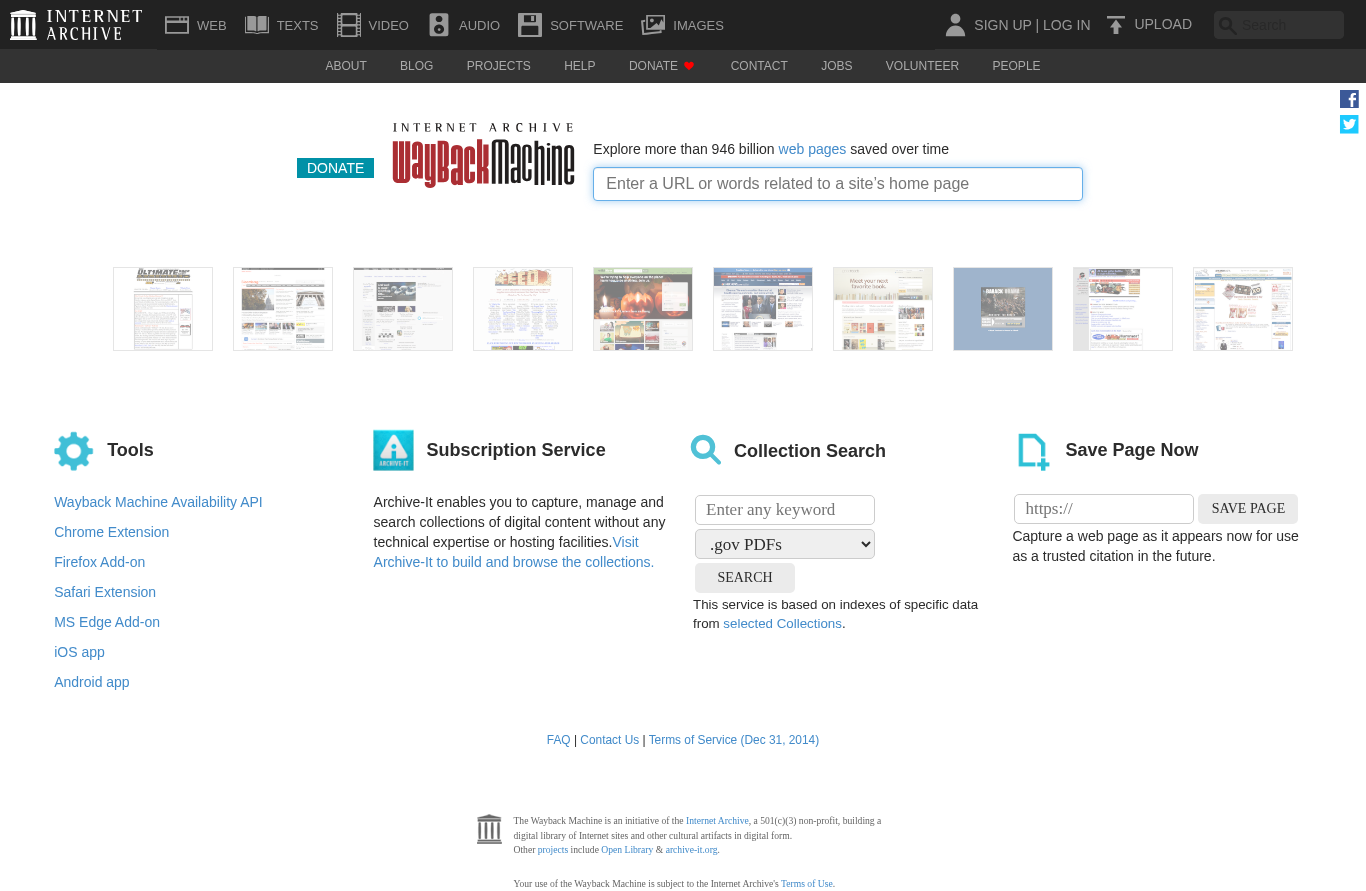
Task: Open the Software floppy disk icon
Action: coord(530,25)
